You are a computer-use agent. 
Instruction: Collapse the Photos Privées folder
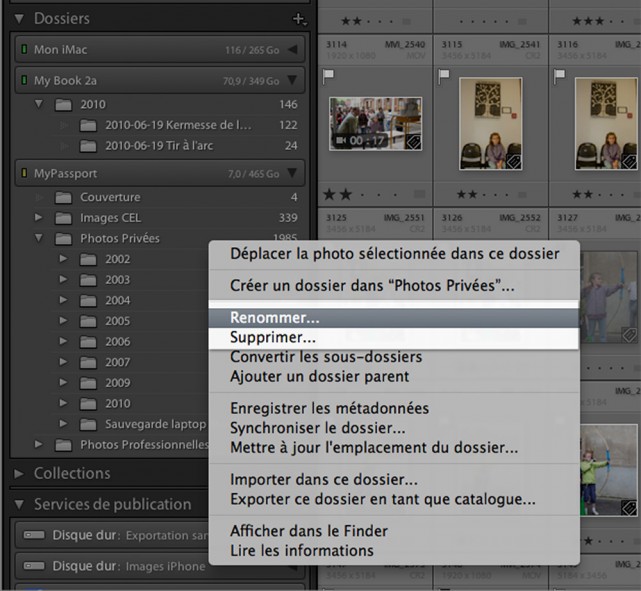click(39, 237)
